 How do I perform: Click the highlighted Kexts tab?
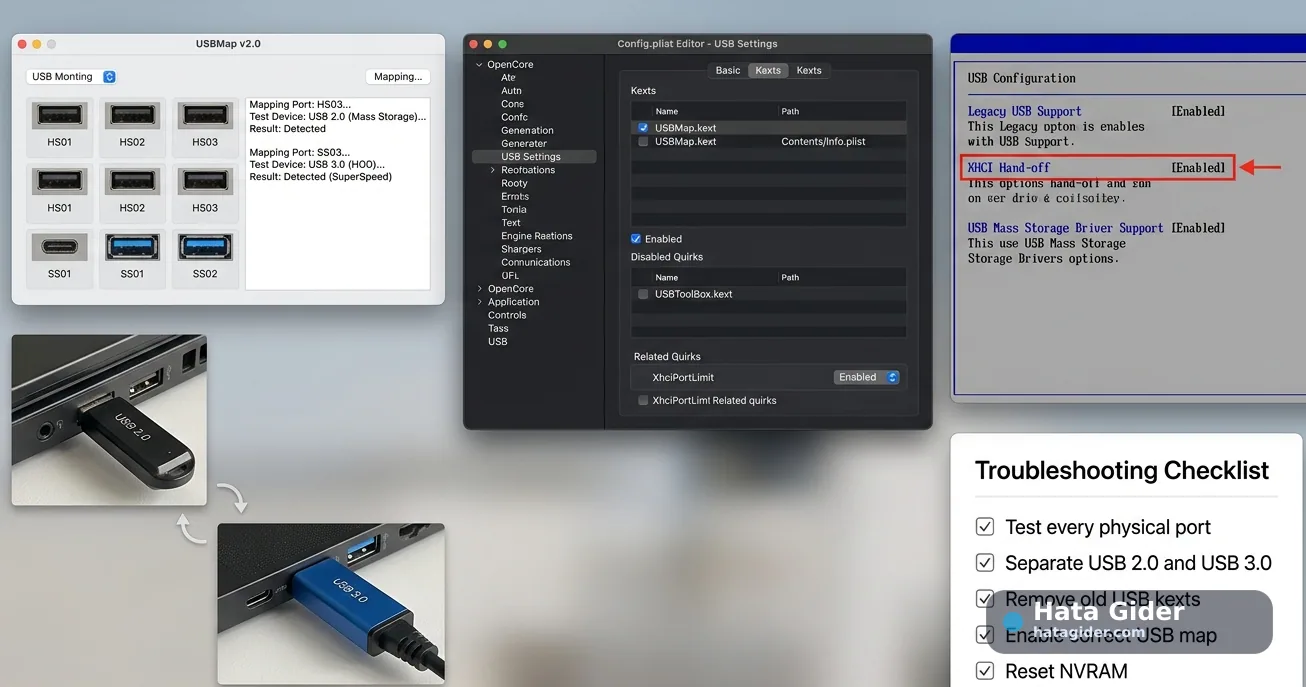(x=768, y=70)
